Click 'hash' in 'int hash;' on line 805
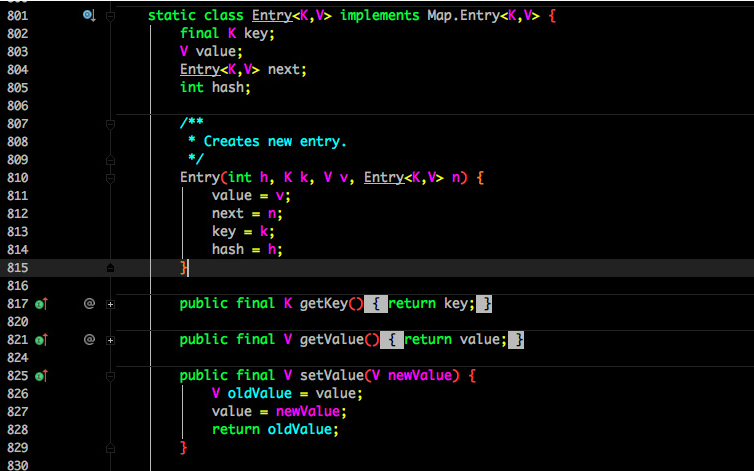This screenshot has height=471, width=754. (228, 88)
